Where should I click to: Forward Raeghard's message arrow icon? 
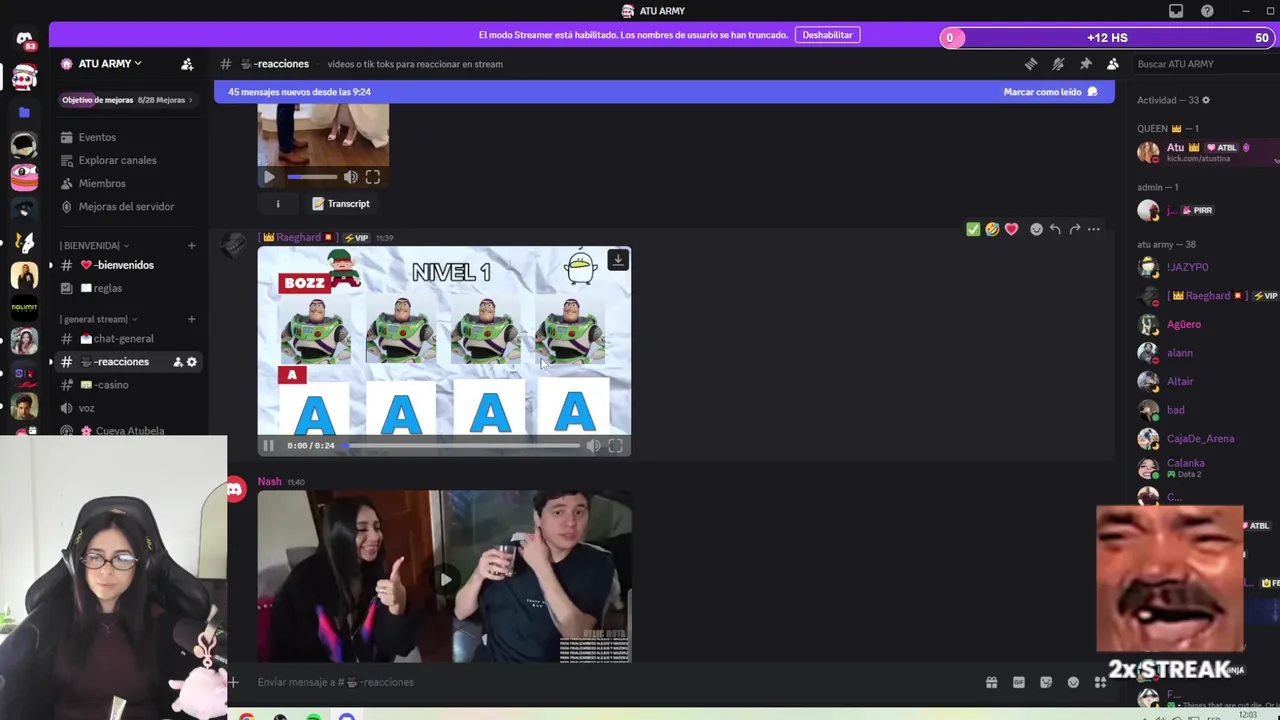pyautogui.click(x=1074, y=229)
